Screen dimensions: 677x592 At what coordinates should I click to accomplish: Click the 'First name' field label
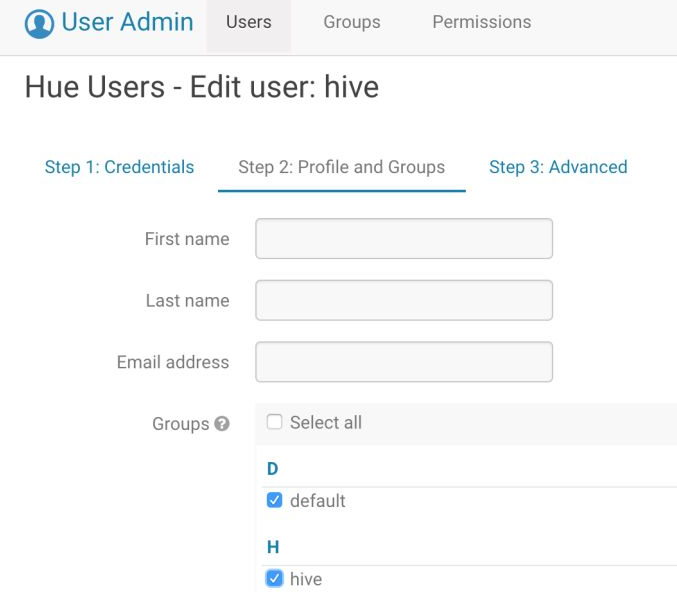point(187,239)
